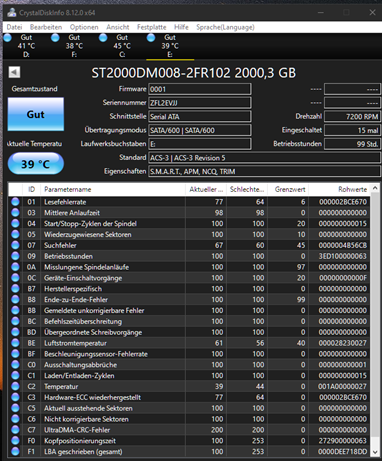Click status icon of Suchfehler row

pos(15,245)
